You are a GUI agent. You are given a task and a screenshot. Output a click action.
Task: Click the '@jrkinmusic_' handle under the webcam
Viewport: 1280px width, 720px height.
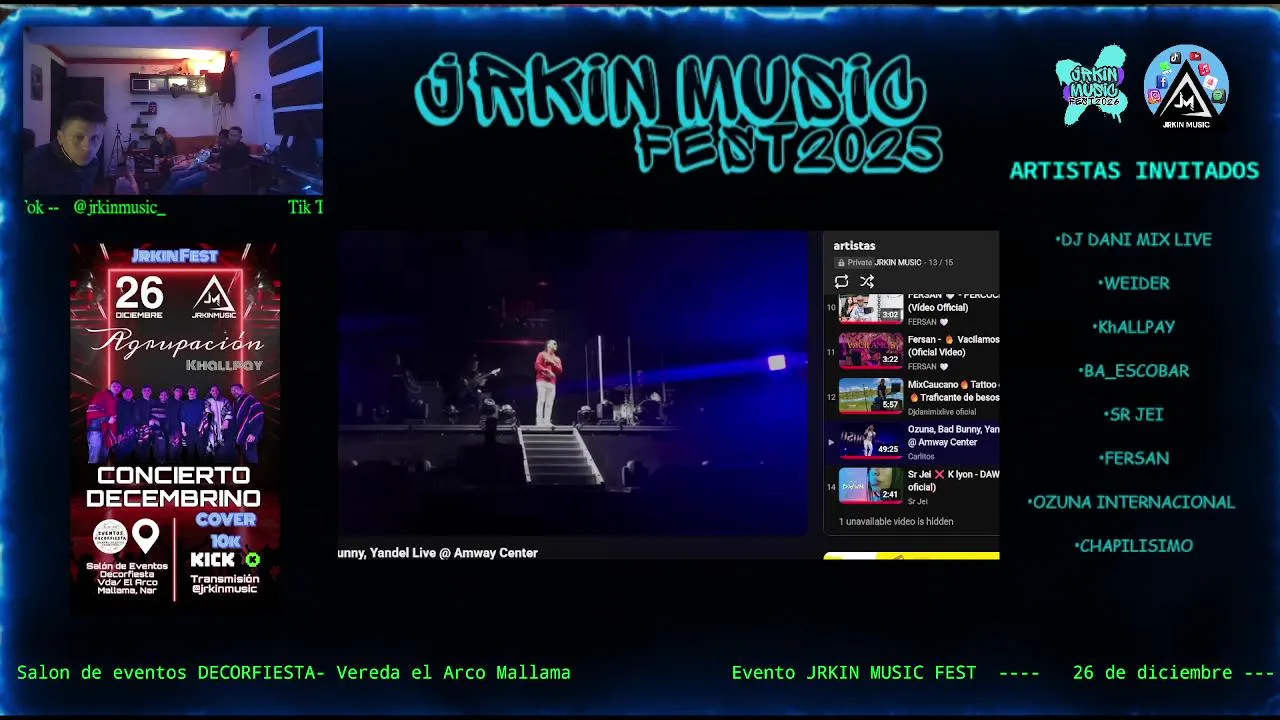tap(119, 207)
